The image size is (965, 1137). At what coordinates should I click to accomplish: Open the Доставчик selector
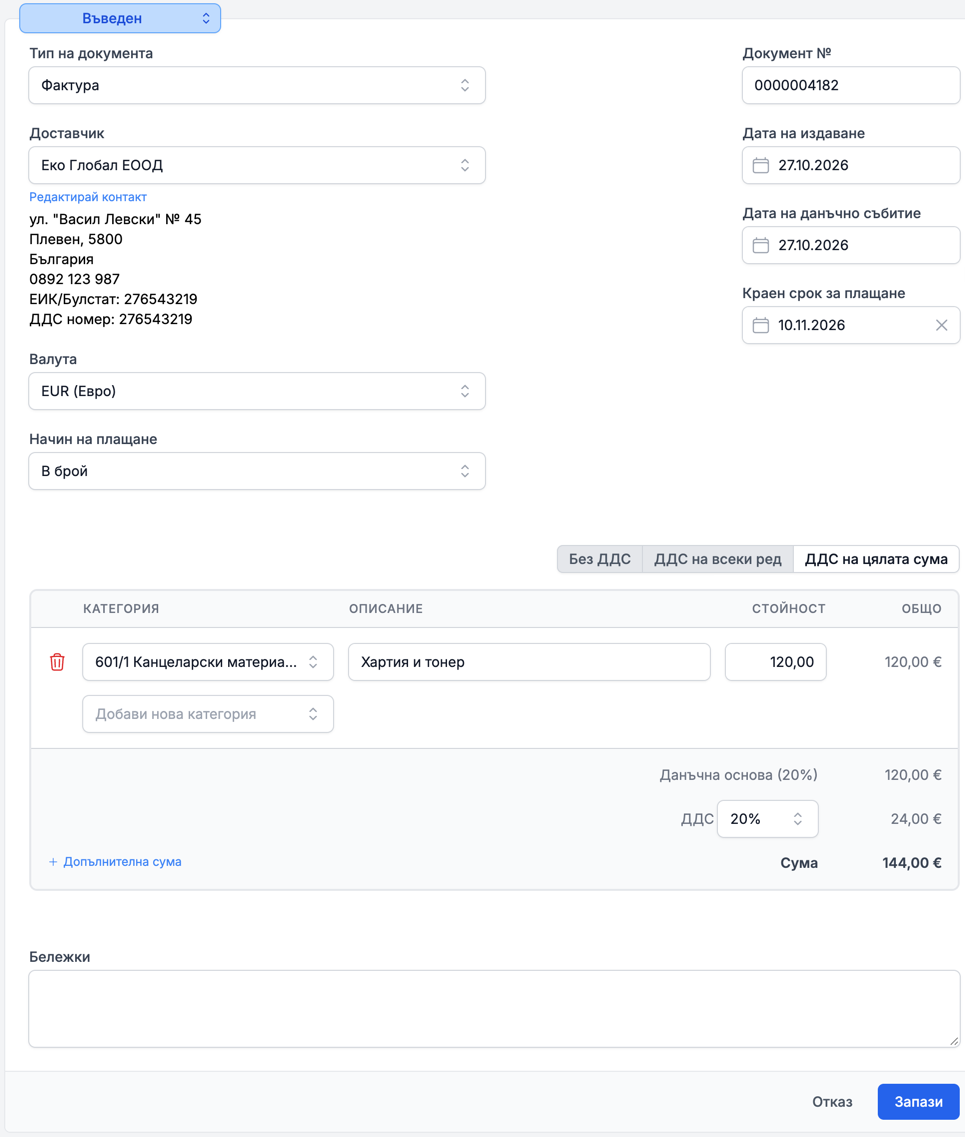pyautogui.click(x=257, y=165)
